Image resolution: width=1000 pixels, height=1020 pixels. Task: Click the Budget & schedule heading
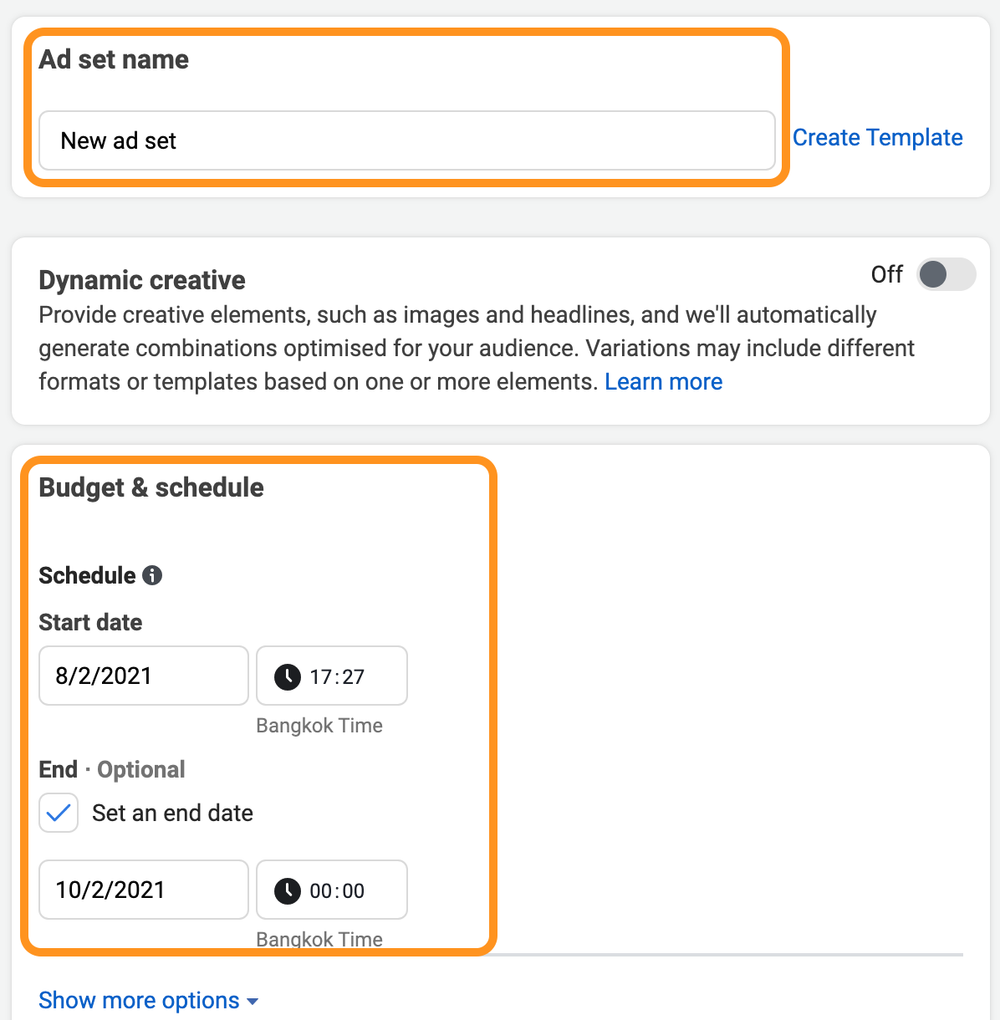click(x=151, y=488)
